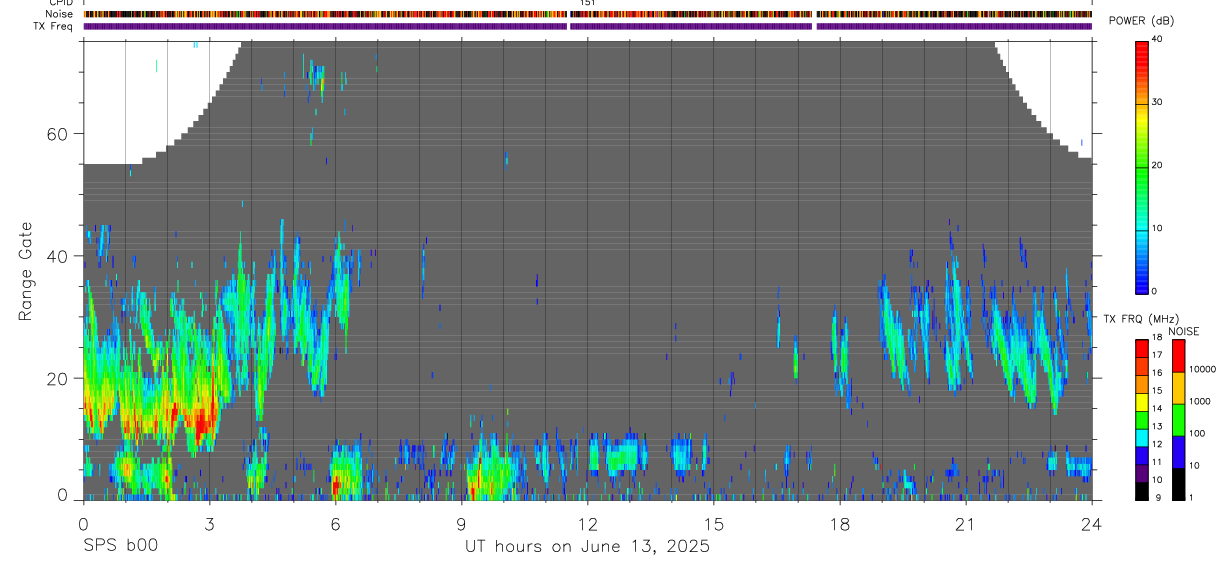Click the black 9–10 MHz swatch in TX FRQ legend

click(x=1142, y=491)
